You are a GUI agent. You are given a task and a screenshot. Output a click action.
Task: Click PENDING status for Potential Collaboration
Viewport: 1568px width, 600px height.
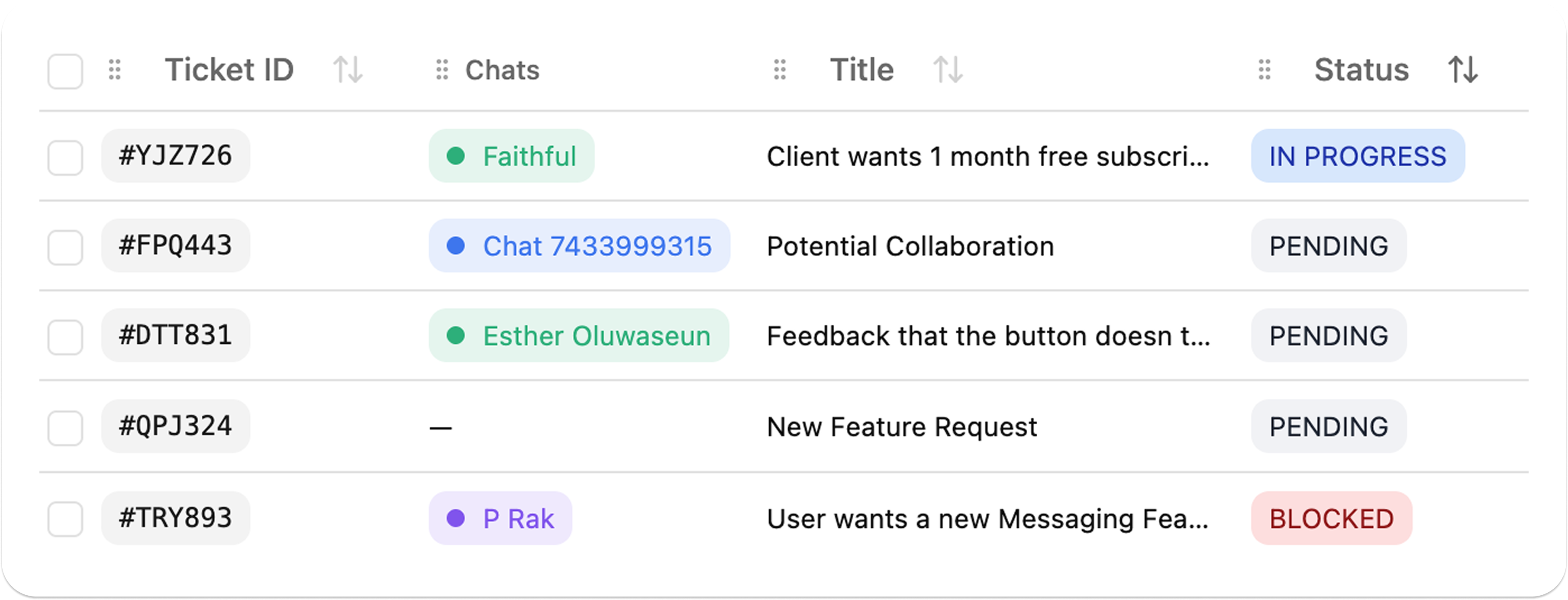pyautogui.click(x=1328, y=246)
